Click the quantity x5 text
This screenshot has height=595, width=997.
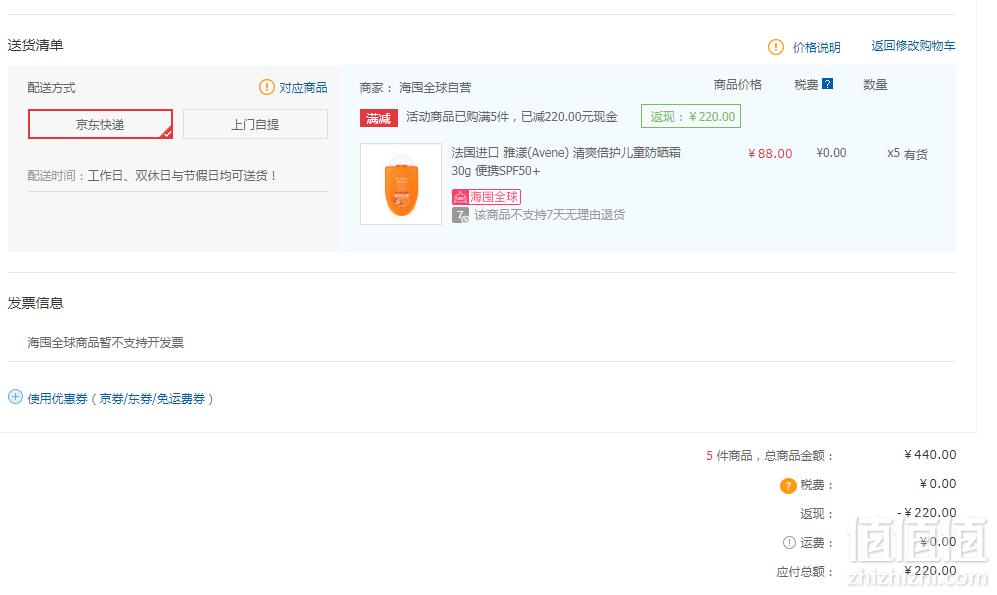click(893, 153)
